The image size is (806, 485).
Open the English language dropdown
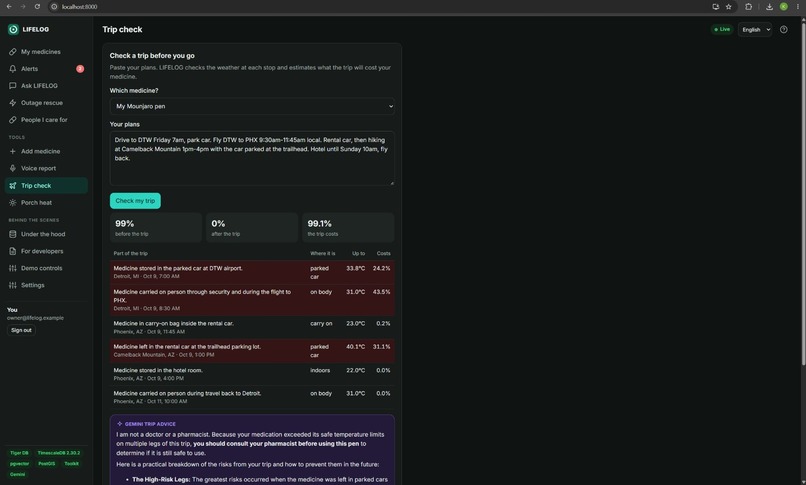755,30
